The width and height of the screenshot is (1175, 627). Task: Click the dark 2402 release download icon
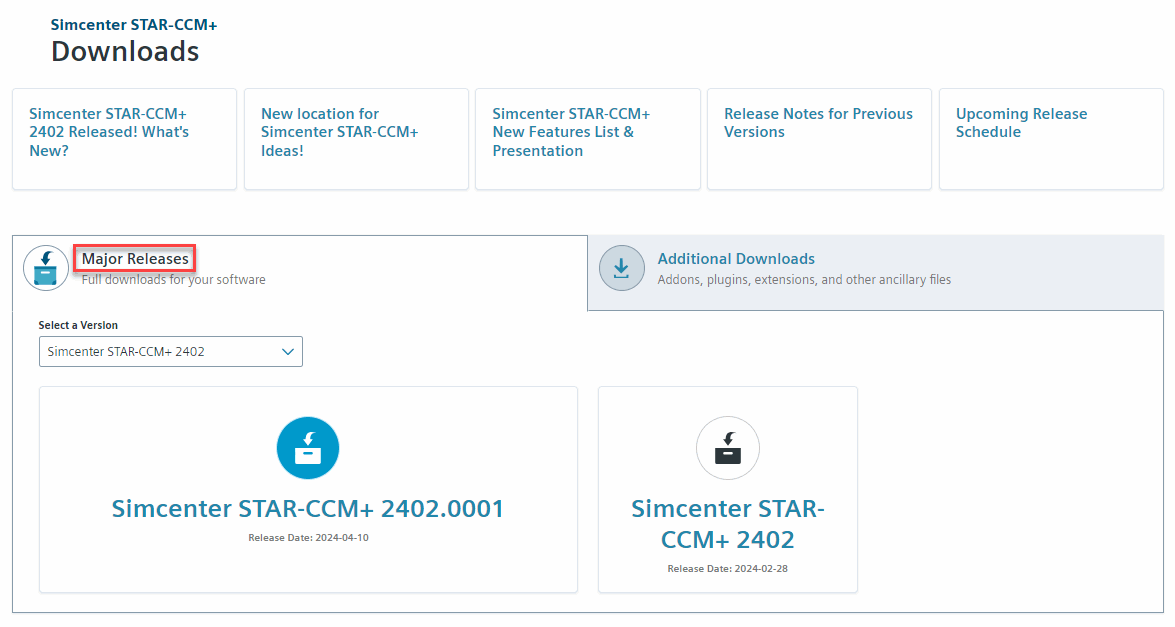coord(727,448)
